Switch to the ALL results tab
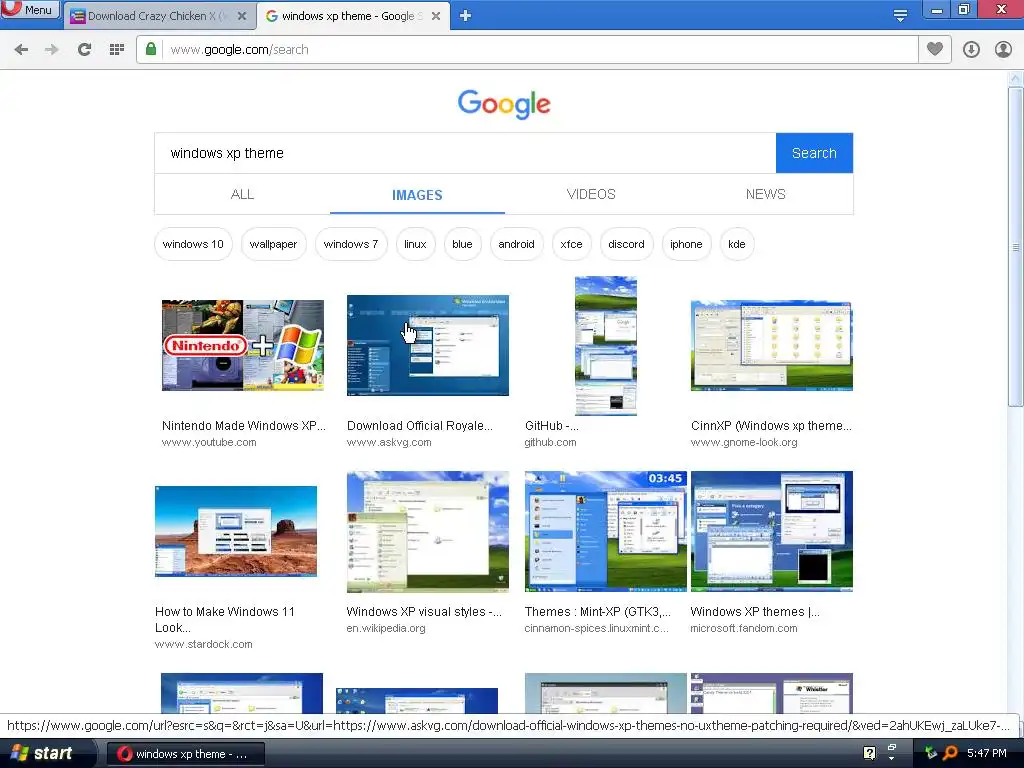Screen dimensions: 1024x768 [242, 195]
